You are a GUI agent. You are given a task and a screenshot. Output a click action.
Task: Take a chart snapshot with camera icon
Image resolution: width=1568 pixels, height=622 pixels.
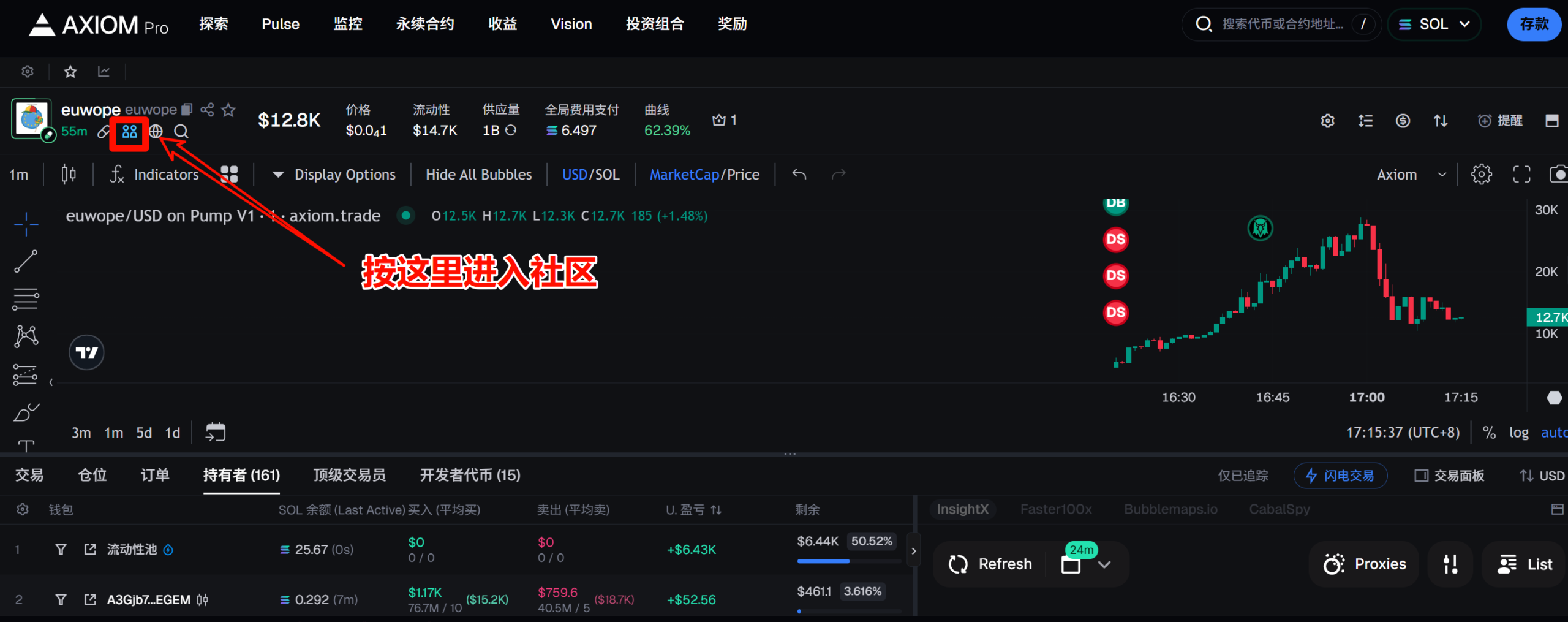tap(1561, 173)
